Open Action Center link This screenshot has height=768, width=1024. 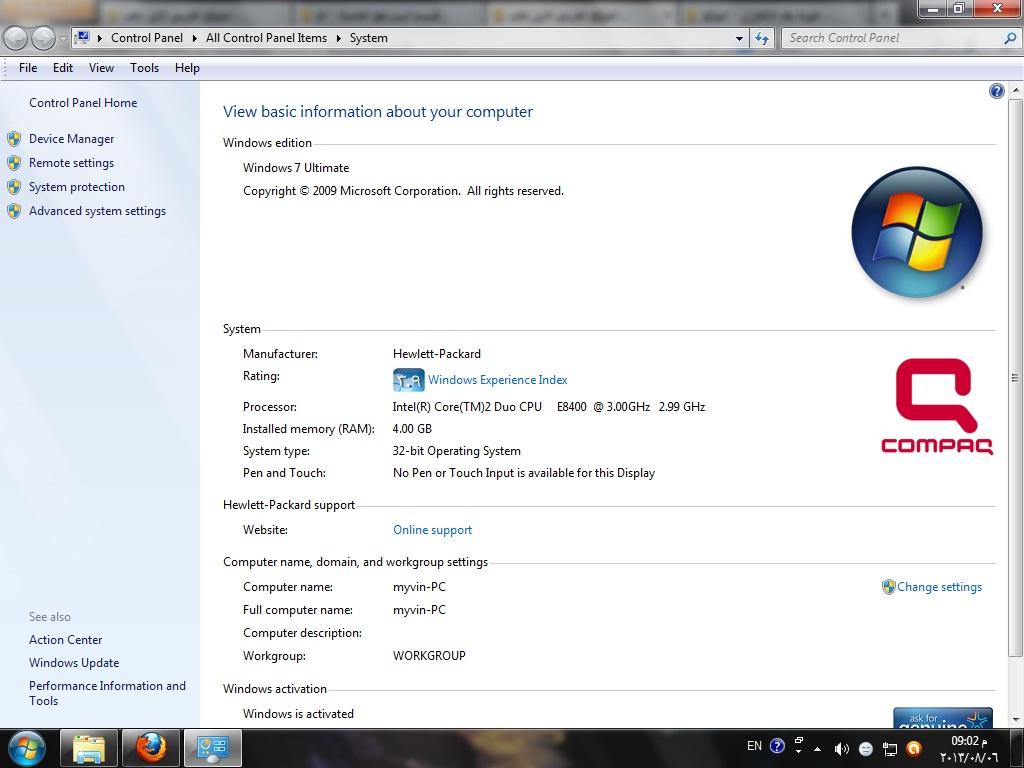[65, 639]
